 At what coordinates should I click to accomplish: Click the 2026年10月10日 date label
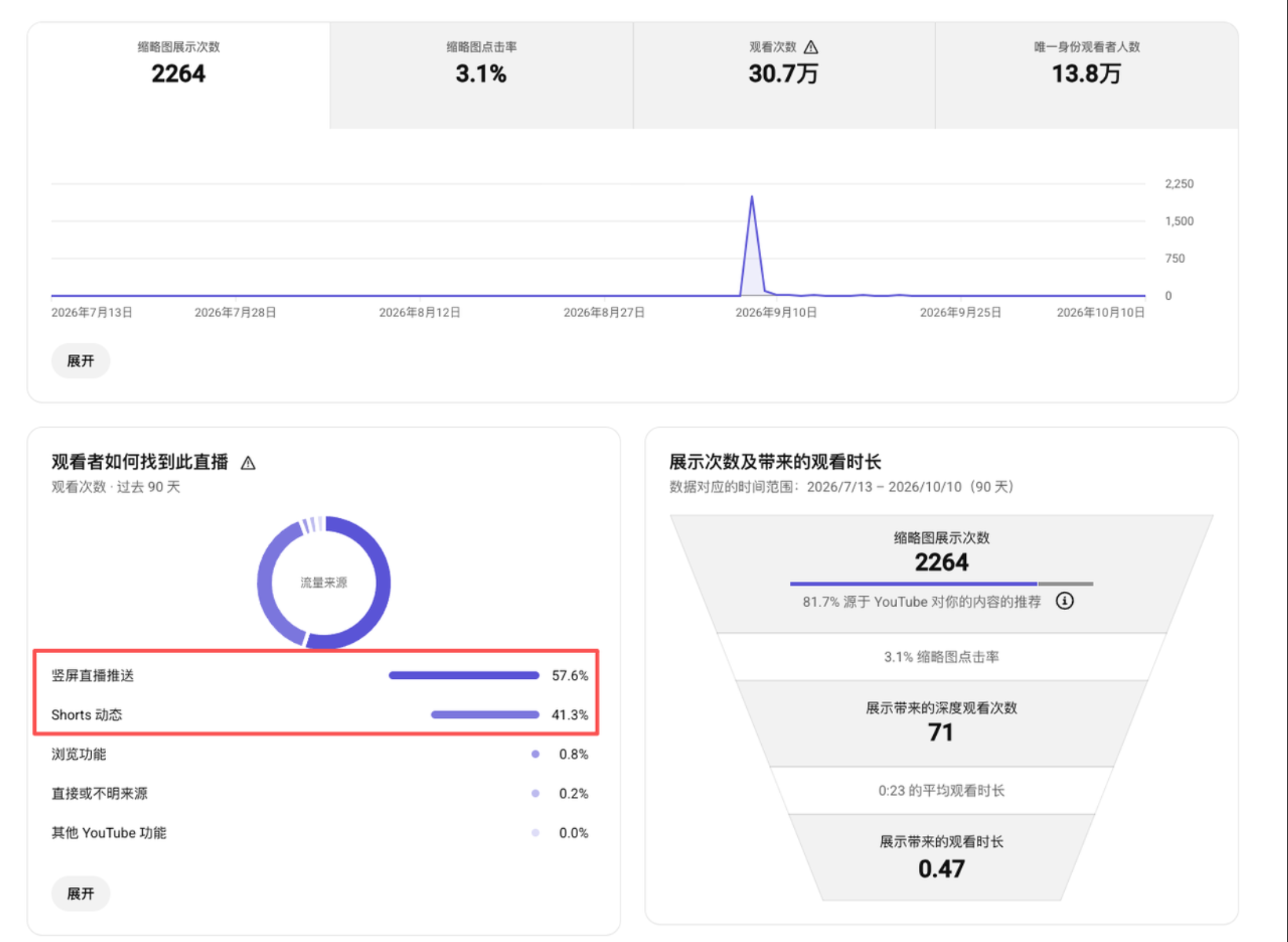pos(1101,312)
